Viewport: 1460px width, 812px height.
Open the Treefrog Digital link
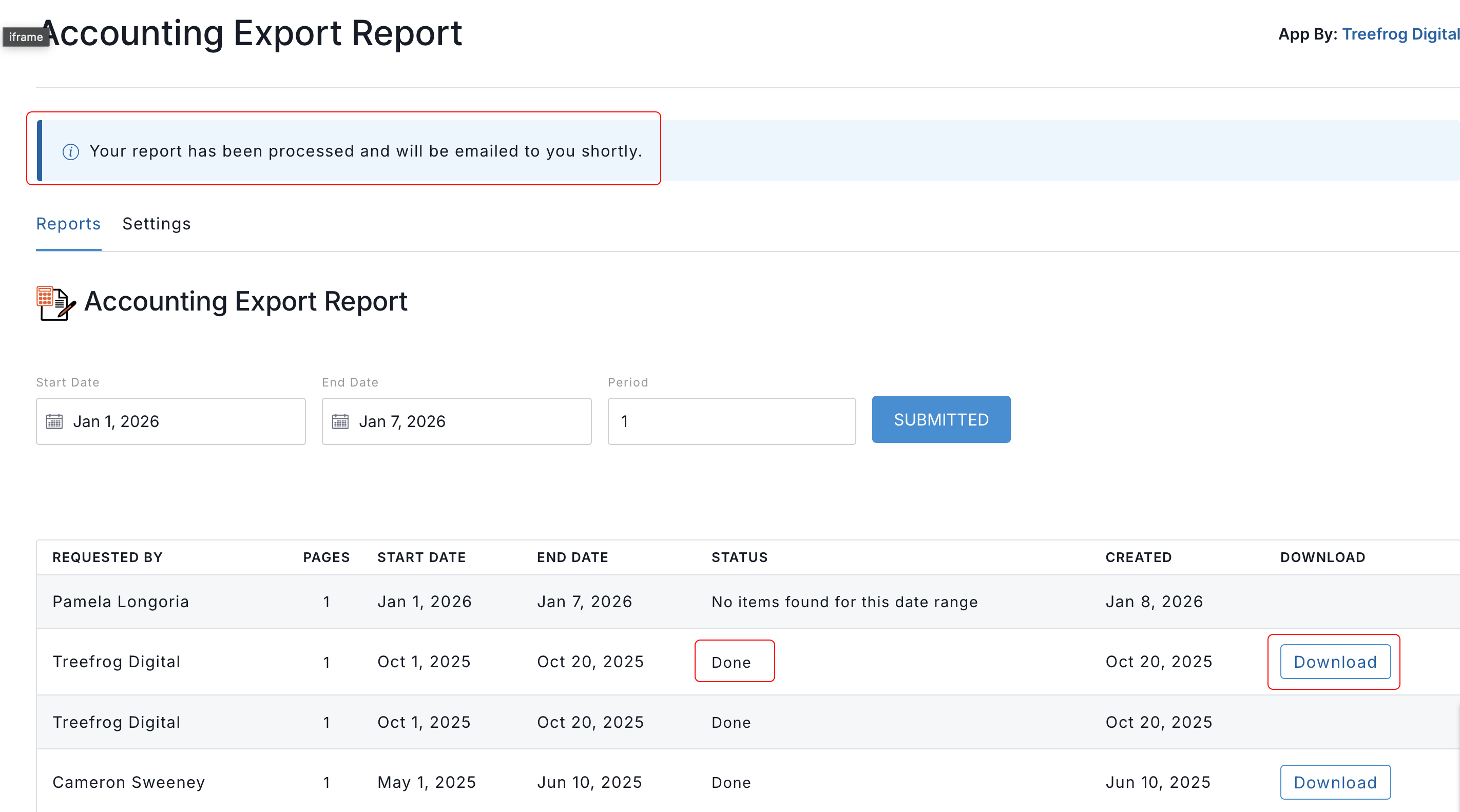pos(1400,34)
